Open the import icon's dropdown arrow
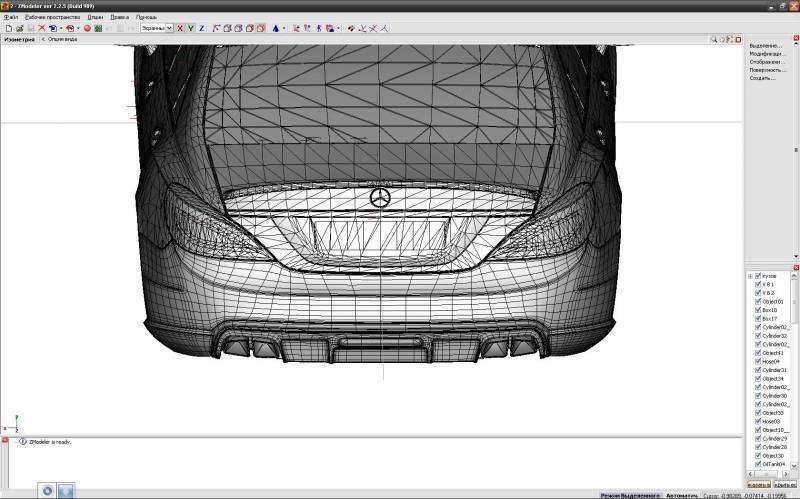 tap(61, 29)
